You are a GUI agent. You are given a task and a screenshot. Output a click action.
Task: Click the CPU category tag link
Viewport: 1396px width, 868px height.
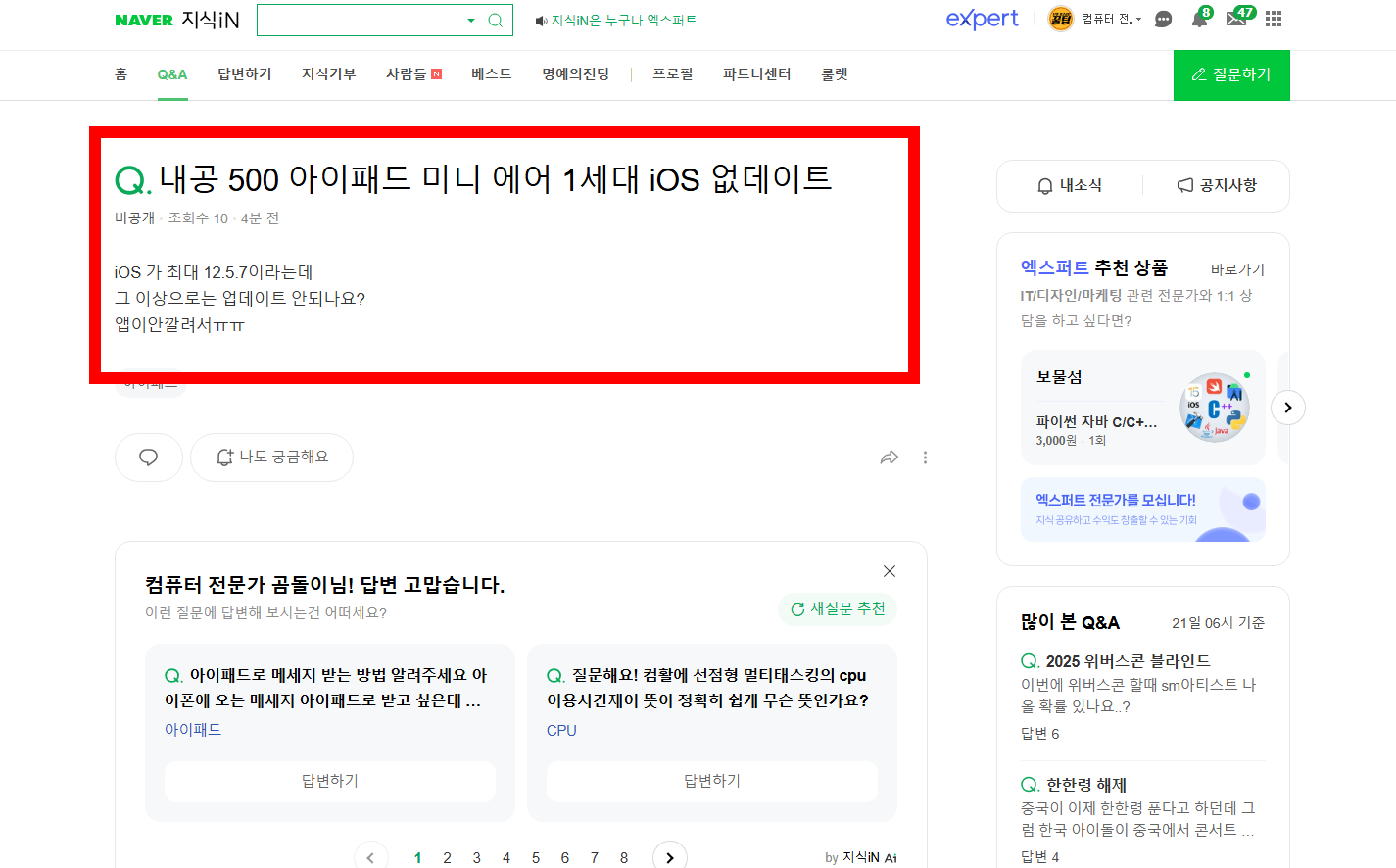click(561, 731)
